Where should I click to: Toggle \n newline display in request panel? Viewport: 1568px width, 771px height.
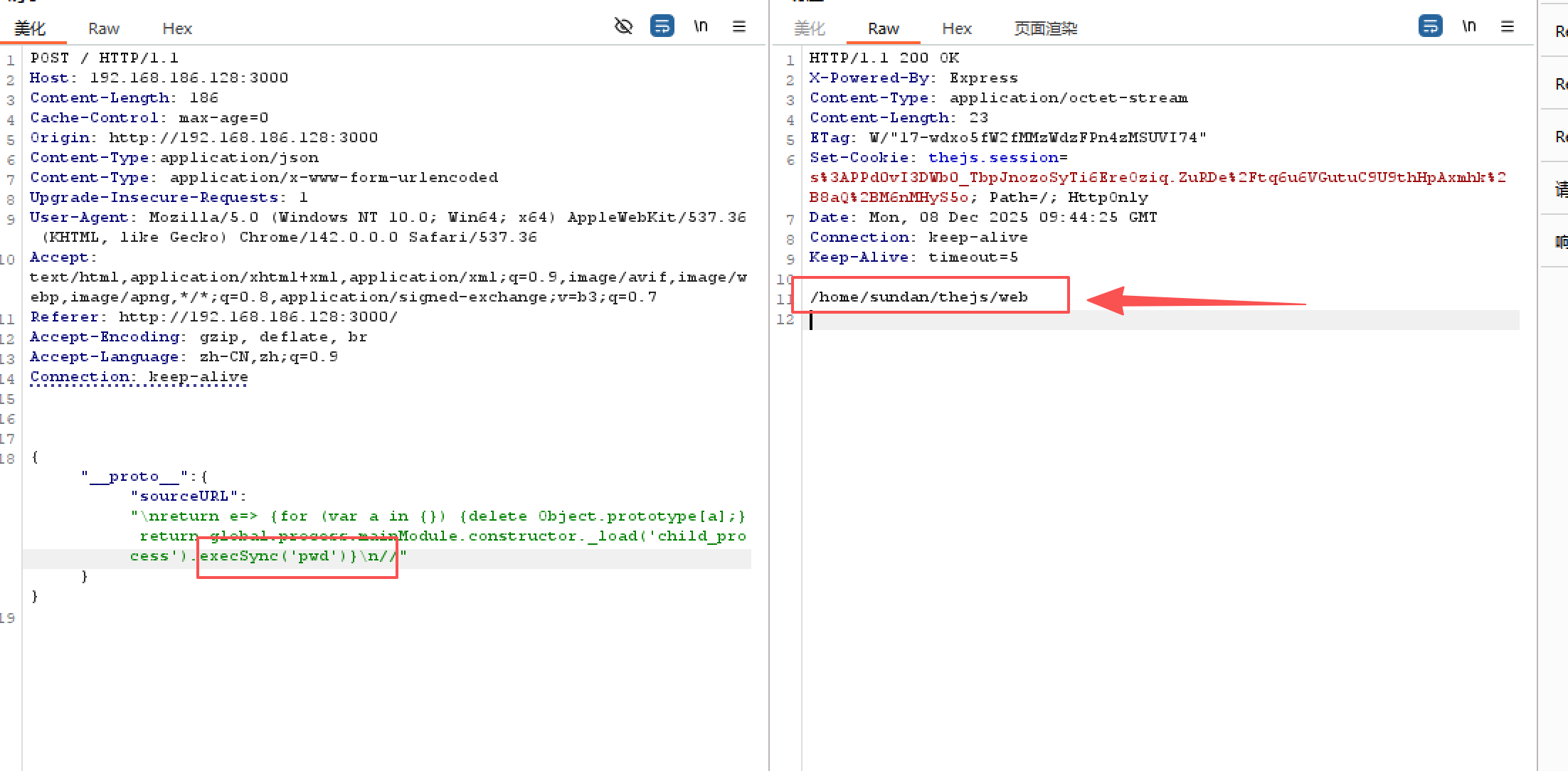coord(701,26)
